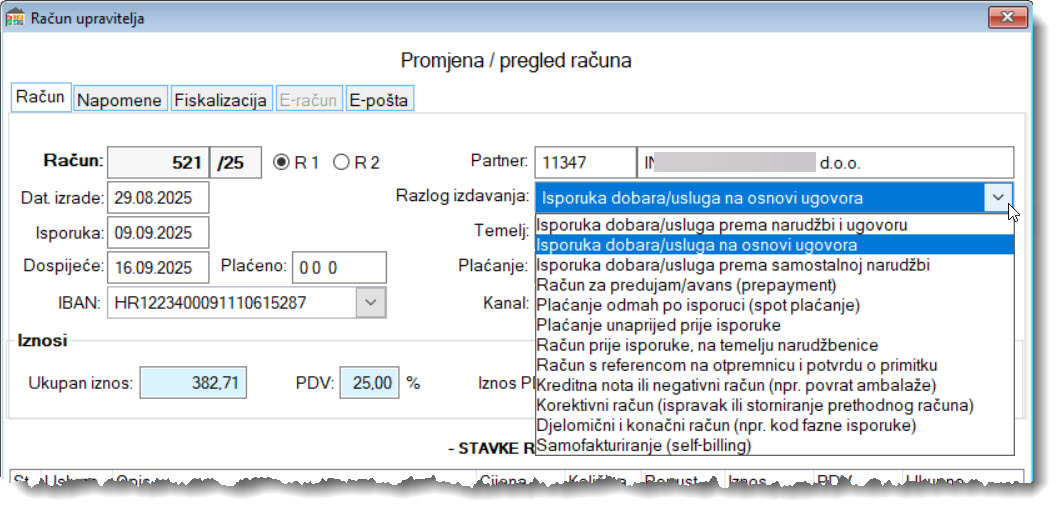Click the Račun upravitelja title bar icon
Viewport: 1061px width, 519px height.
pyautogui.click(x=15, y=17)
